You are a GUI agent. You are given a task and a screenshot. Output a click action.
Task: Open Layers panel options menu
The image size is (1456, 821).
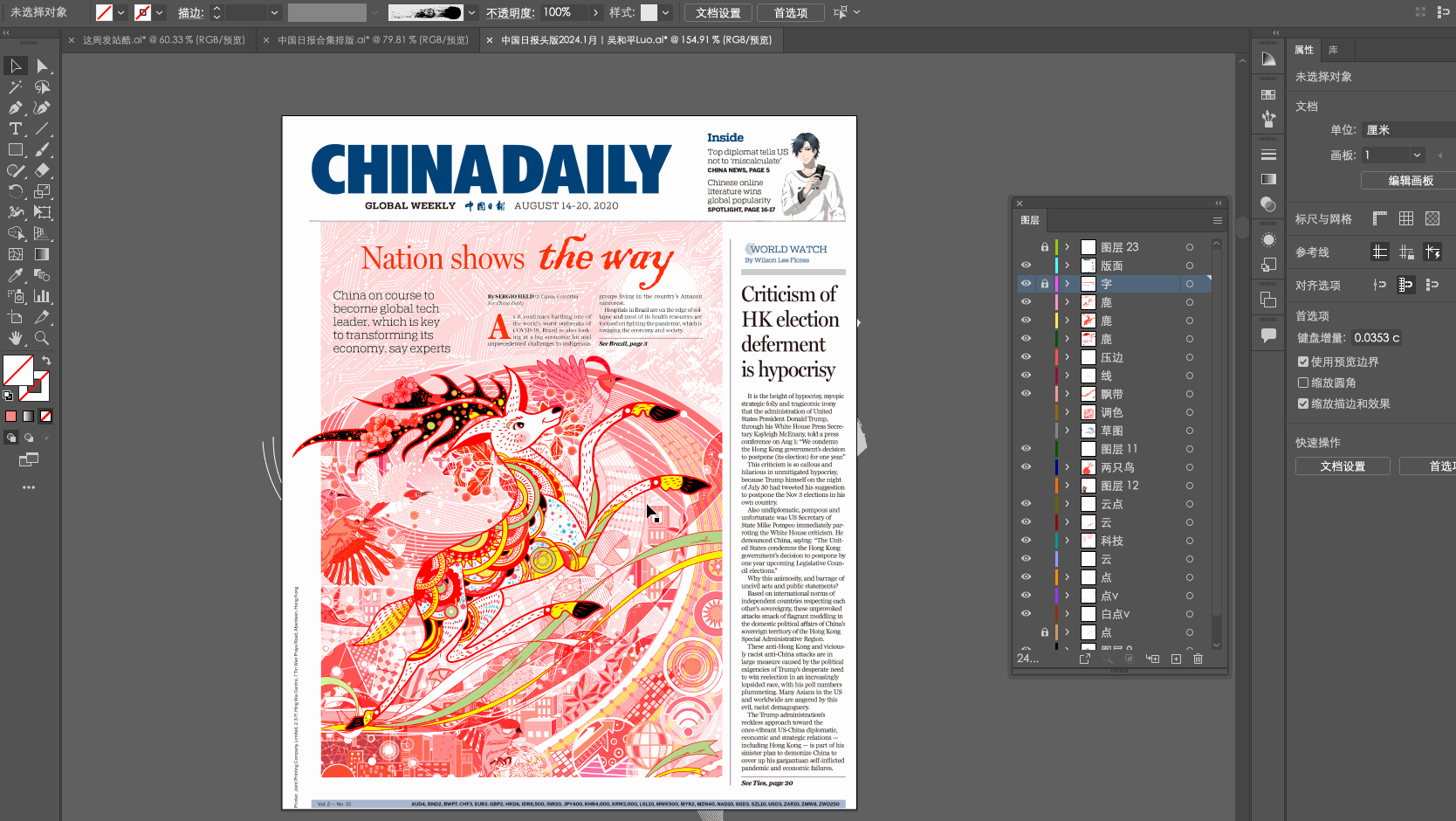tap(1217, 220)
